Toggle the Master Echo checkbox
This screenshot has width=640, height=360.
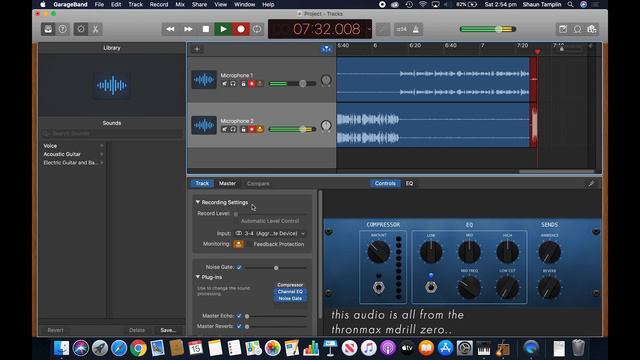(x=239, y=316)
